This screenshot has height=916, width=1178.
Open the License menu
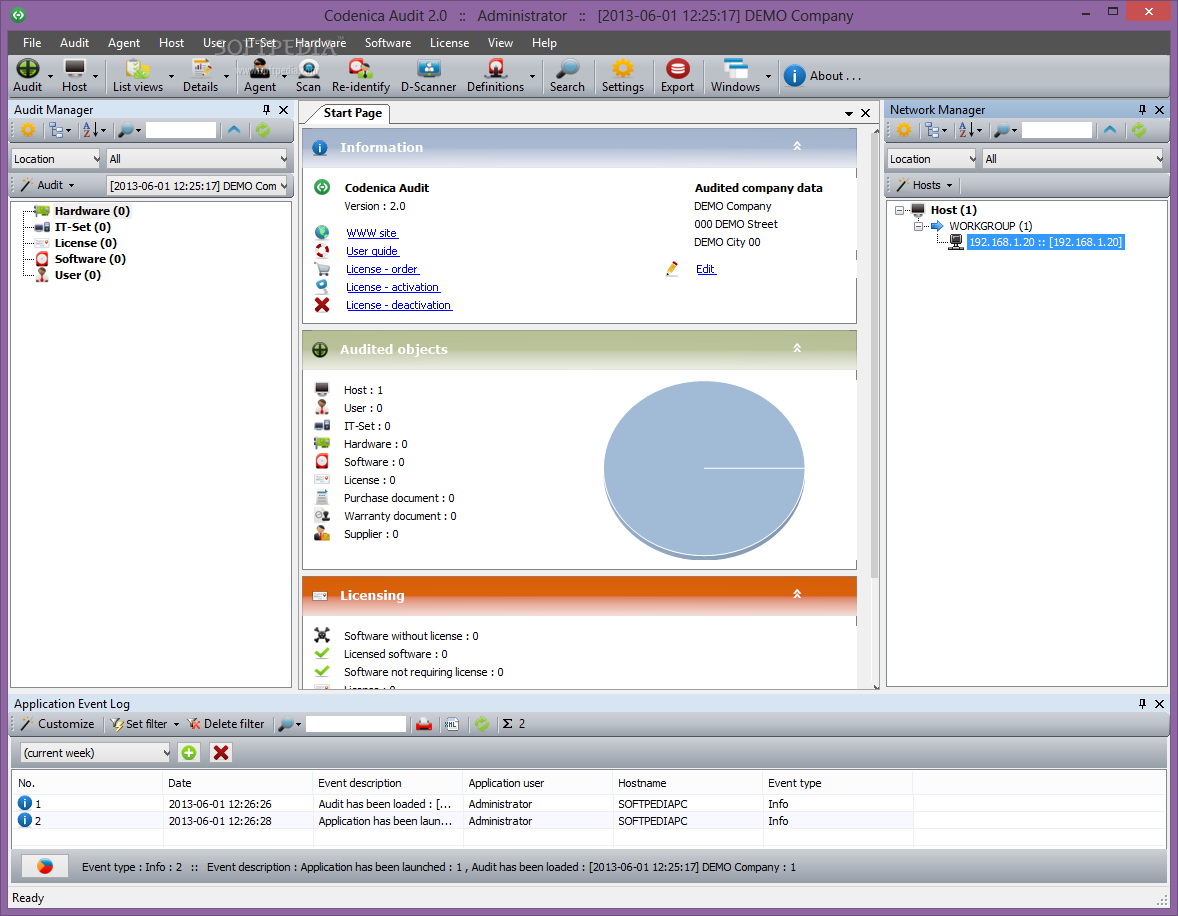449,43
